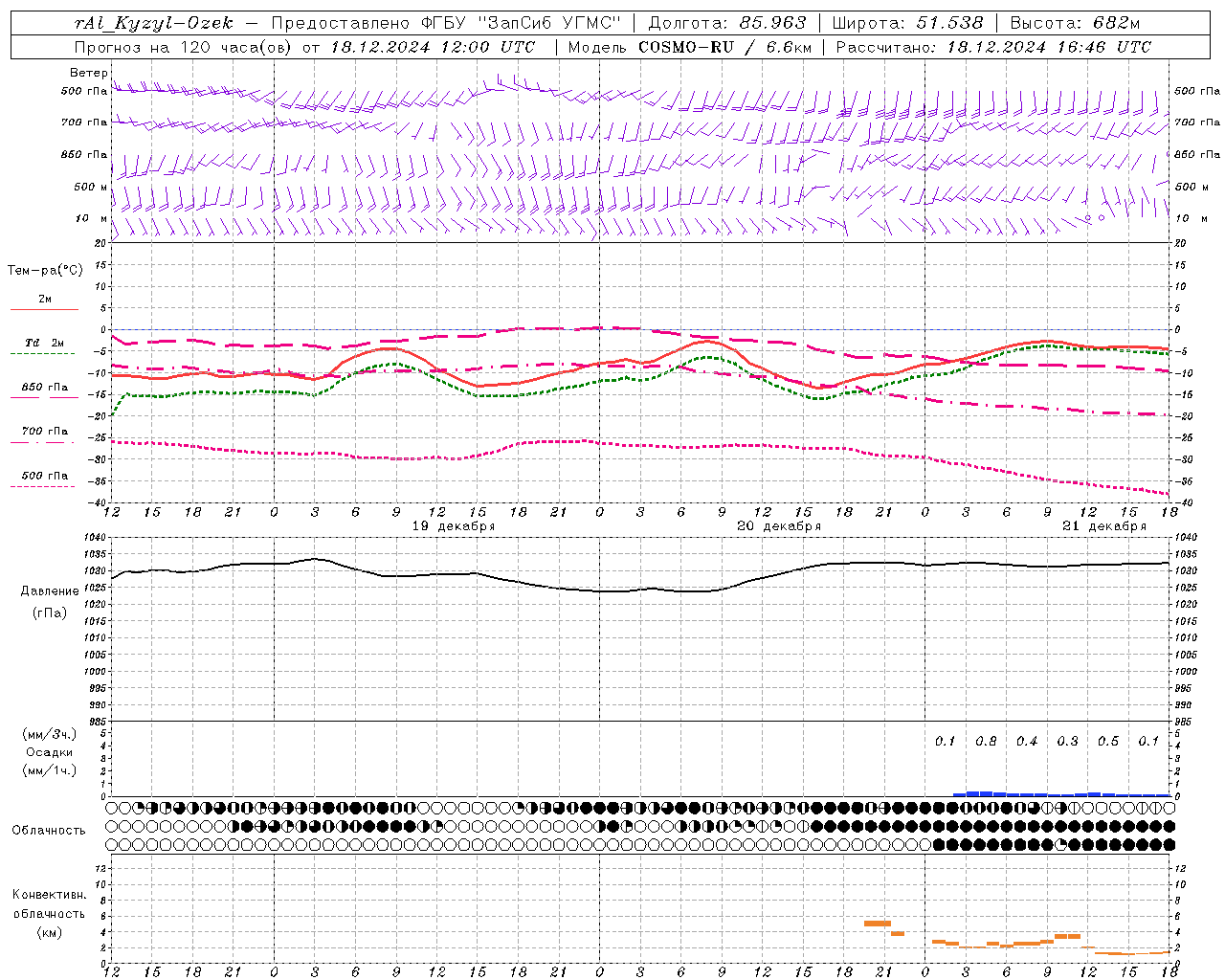
Task: Click the forecast start time 18.12.2024 12:00 UTC
Action: 433,47
